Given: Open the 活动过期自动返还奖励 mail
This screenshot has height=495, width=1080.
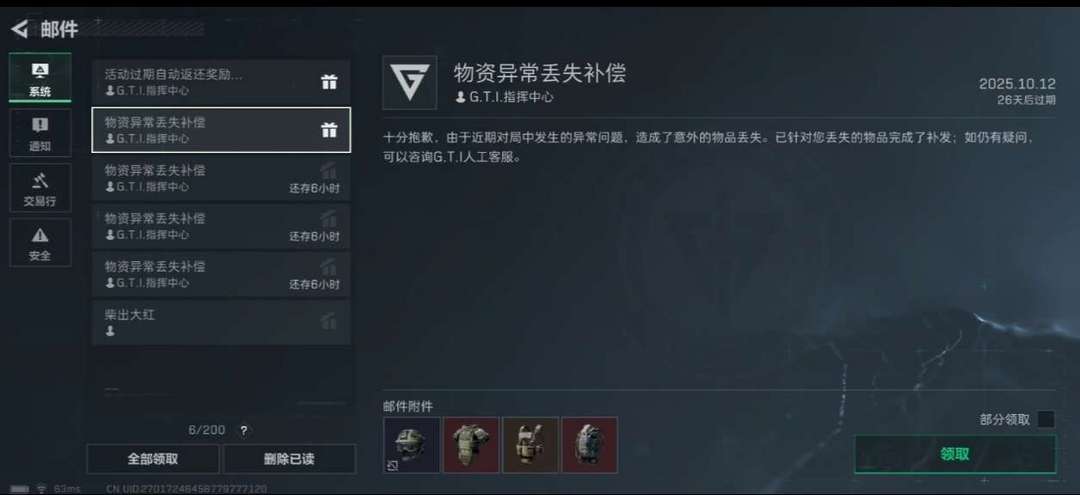Looking at the screenshot, I should pyautogui.click(x=221, y=82).
